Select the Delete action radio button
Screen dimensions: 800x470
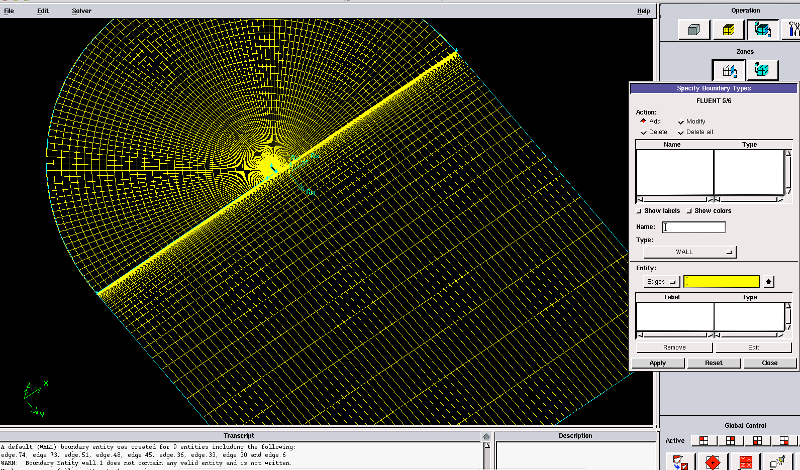[643, 132]
